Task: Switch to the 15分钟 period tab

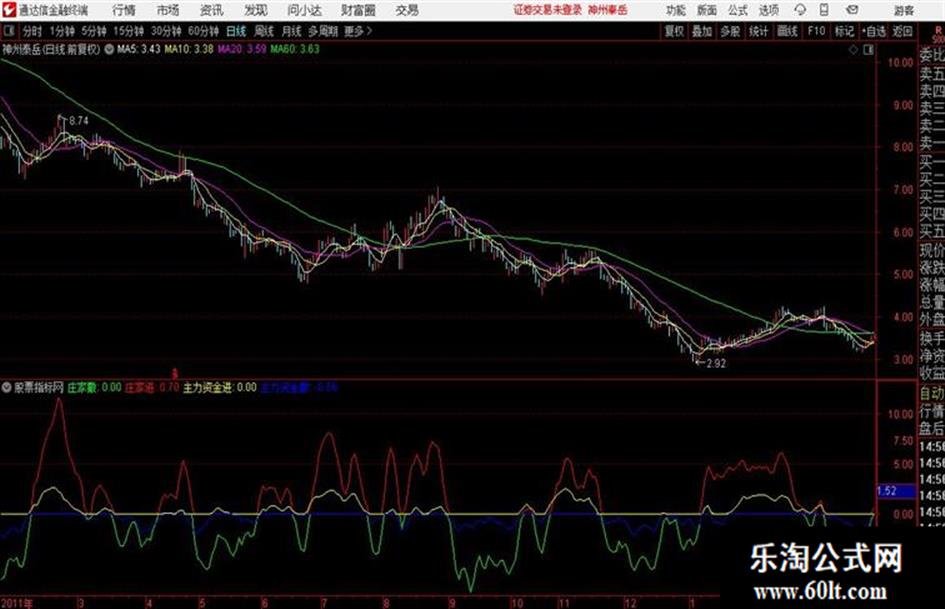Action: [x=128, y=31]
